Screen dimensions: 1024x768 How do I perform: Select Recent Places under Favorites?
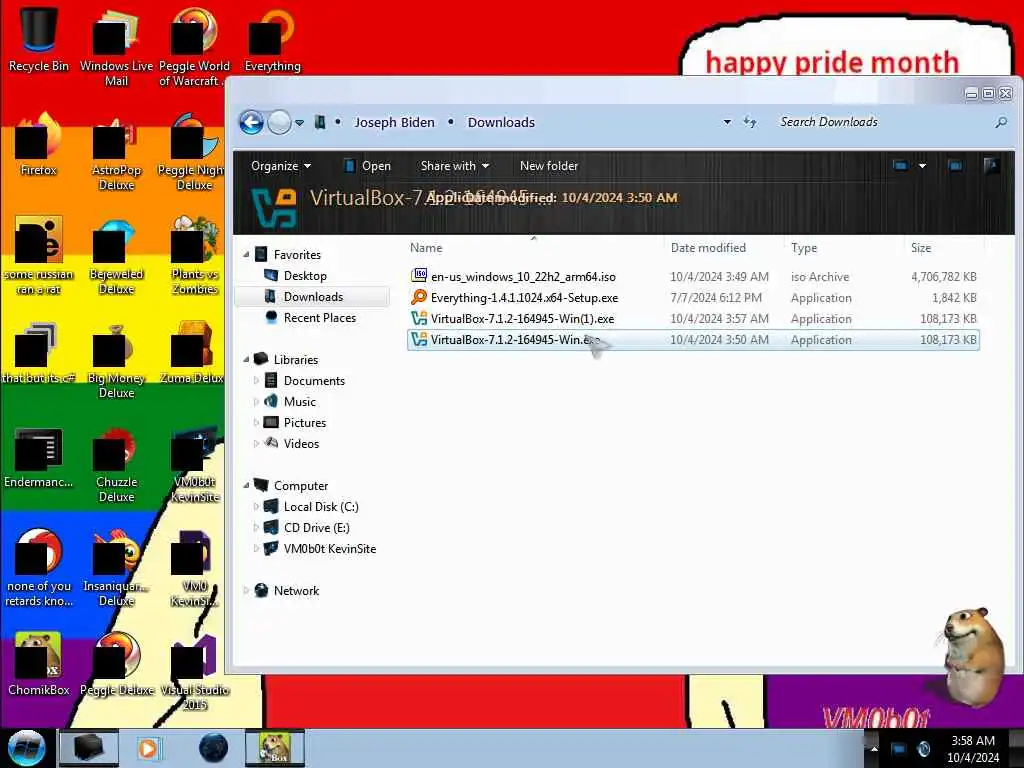coord(319,318)
